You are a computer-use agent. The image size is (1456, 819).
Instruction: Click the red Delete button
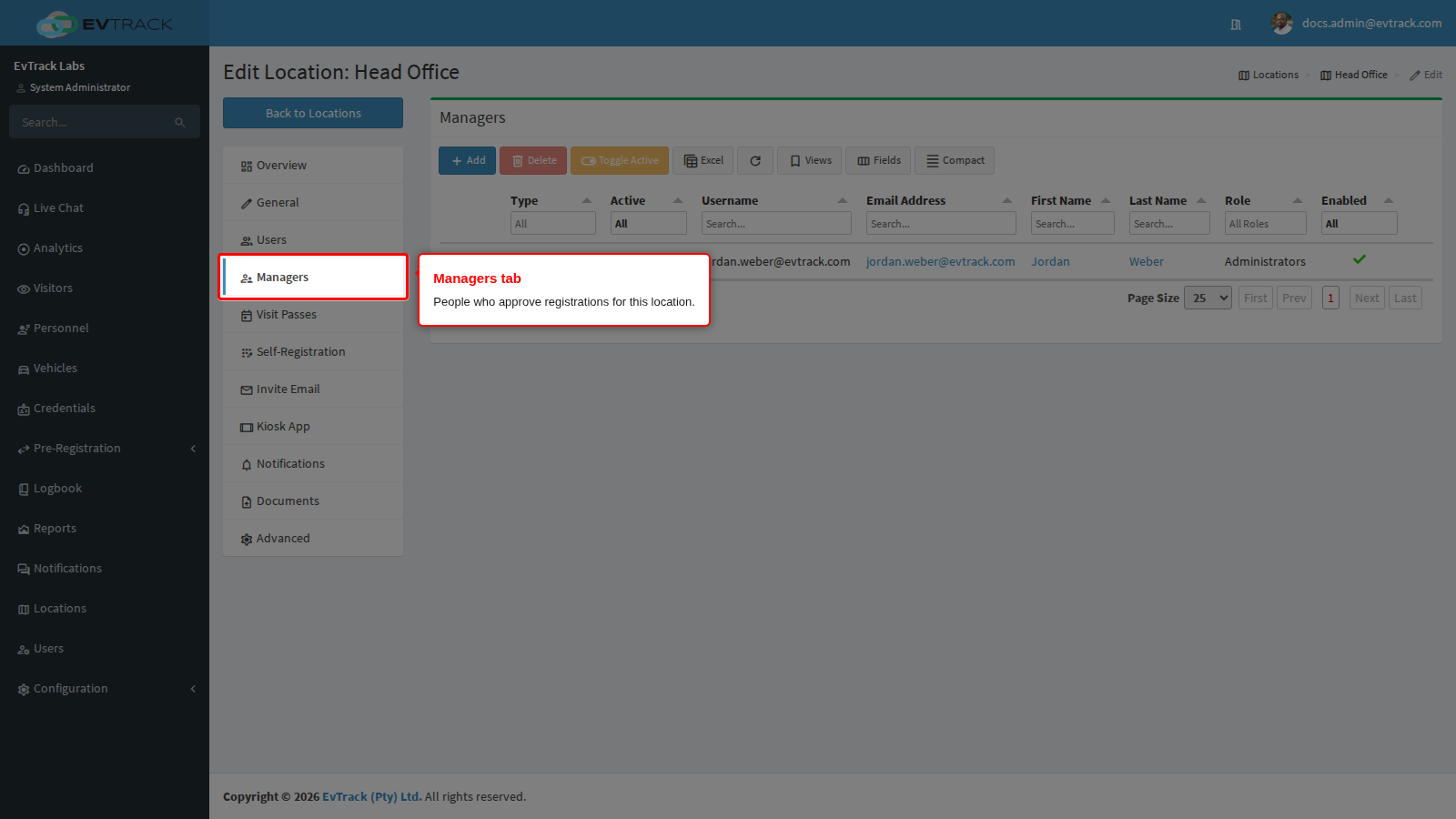tap(533, 161)
